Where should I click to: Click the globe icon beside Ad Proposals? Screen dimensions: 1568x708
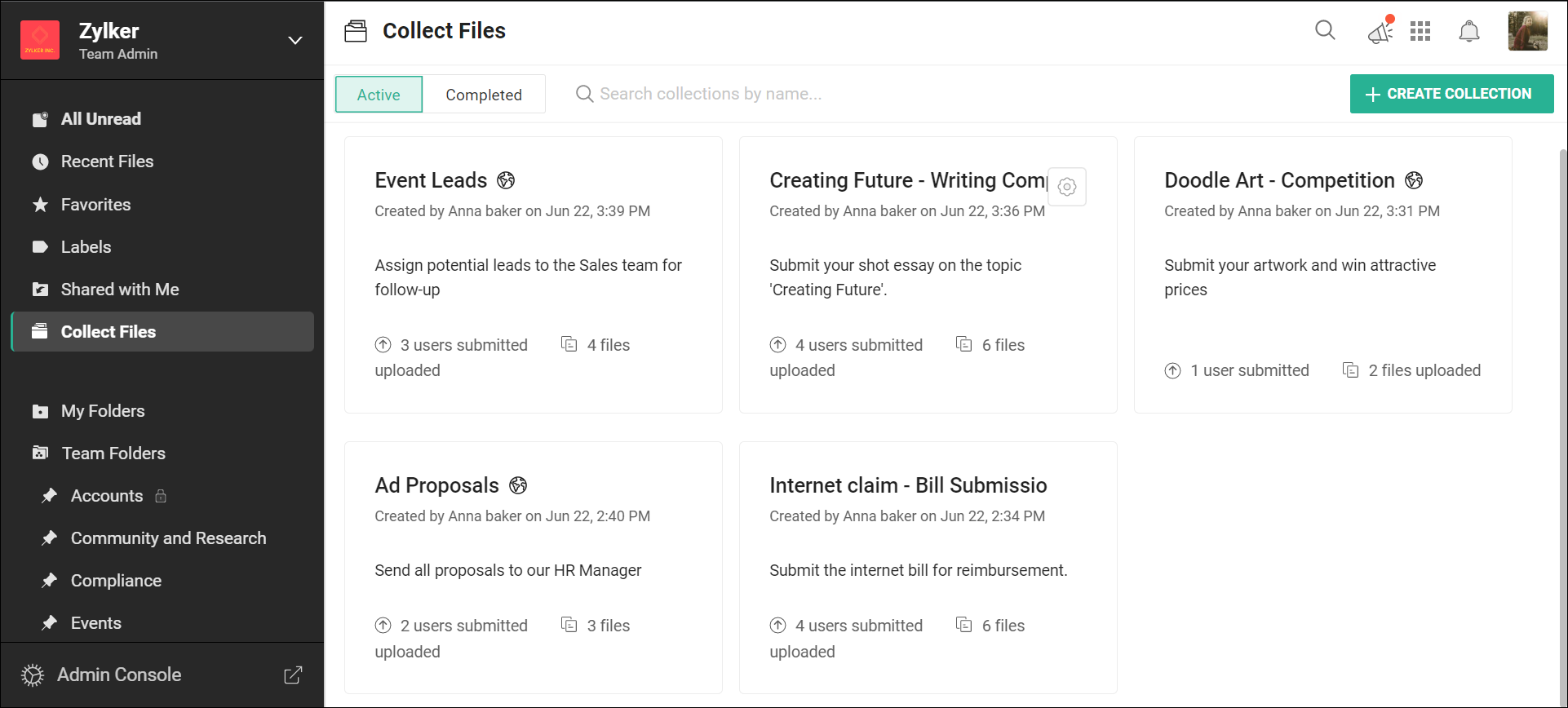click(518, 485)
